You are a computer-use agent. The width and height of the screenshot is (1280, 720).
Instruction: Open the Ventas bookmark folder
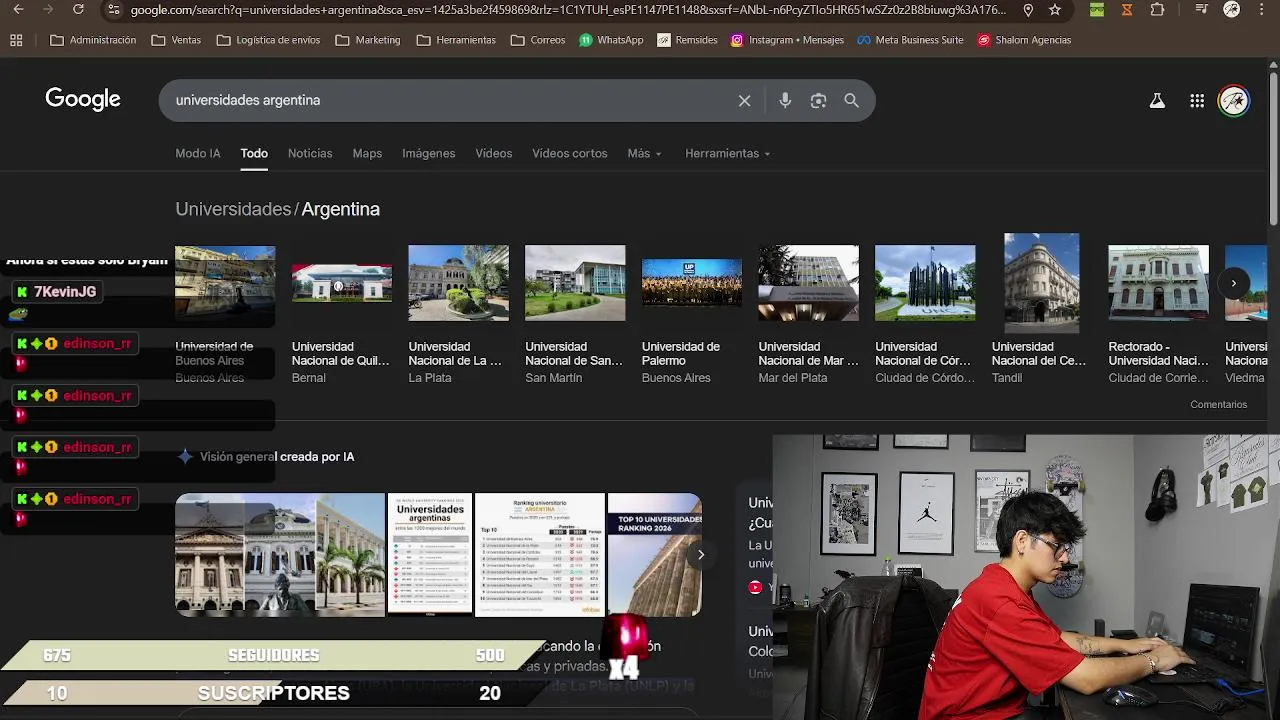click(176, 40)
